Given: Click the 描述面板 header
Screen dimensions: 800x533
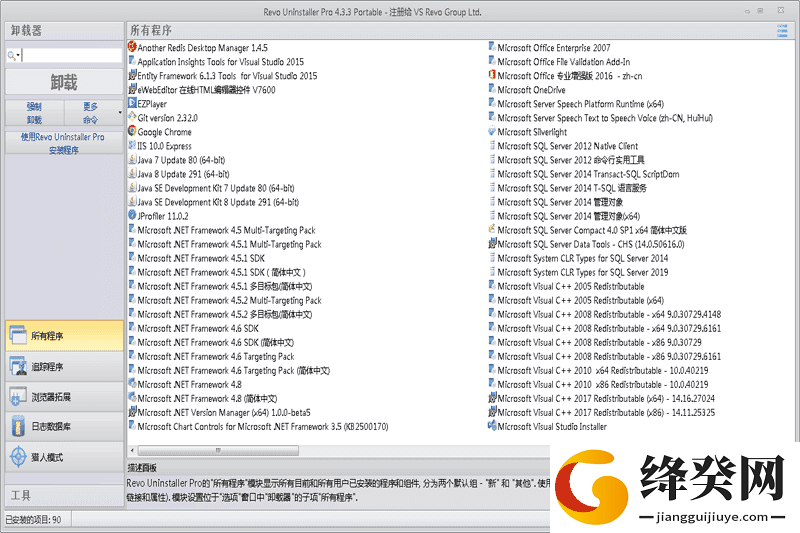Looking at the screenshot, I should 142,467.
